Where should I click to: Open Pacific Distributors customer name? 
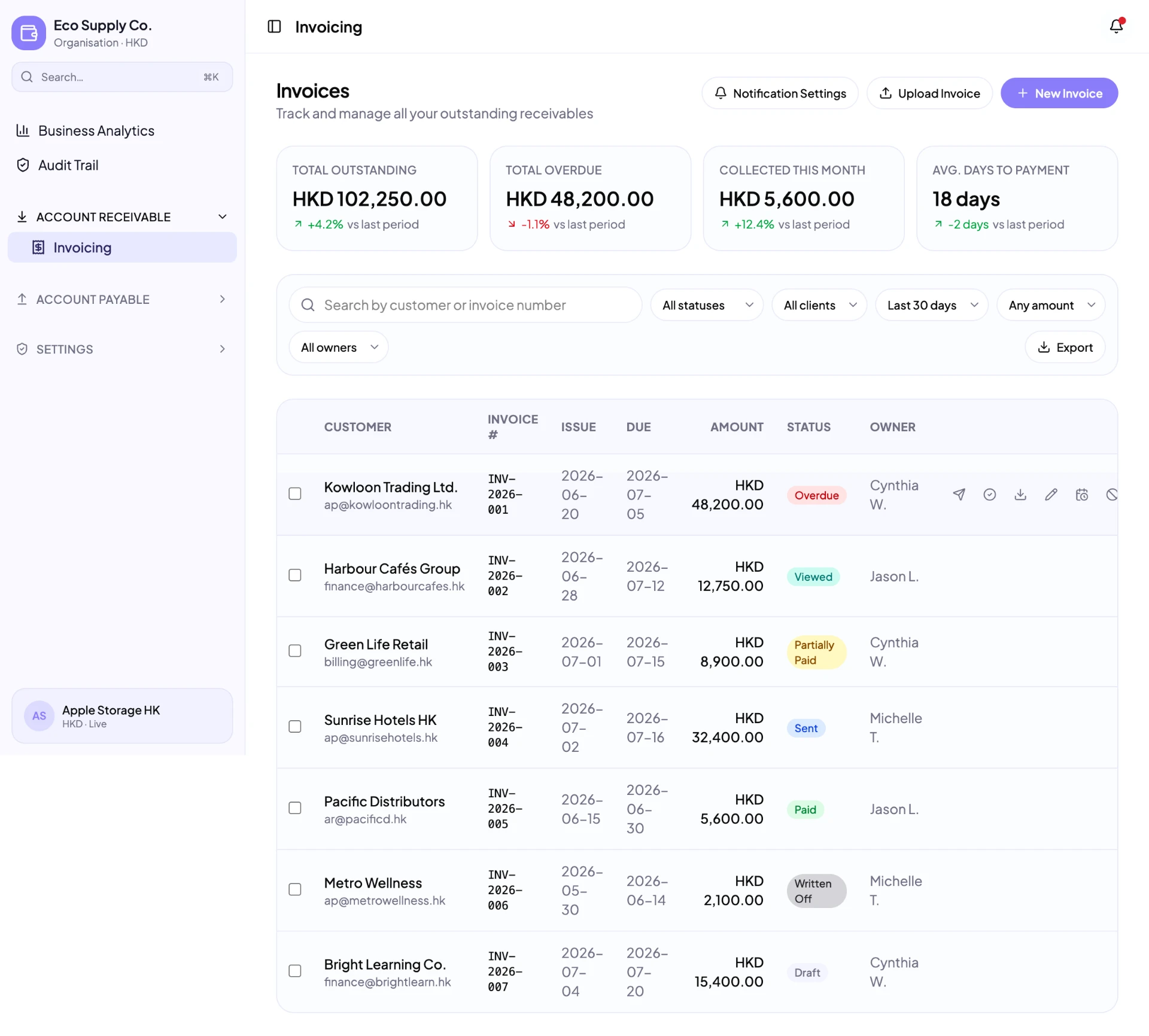[385, 802]
